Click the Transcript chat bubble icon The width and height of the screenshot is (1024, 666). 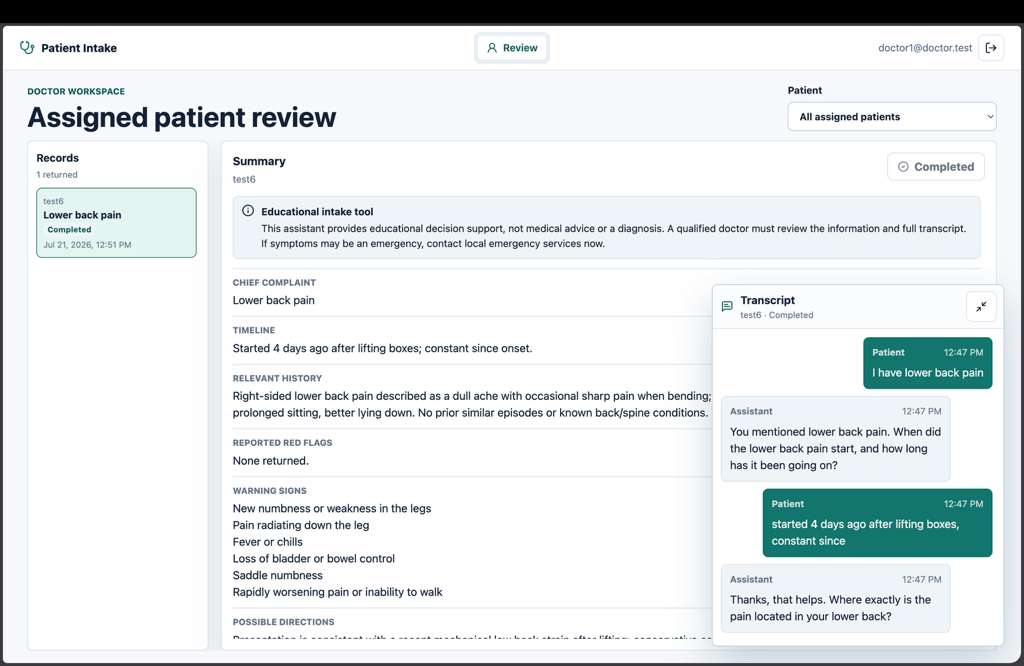[x=727, y=306]
